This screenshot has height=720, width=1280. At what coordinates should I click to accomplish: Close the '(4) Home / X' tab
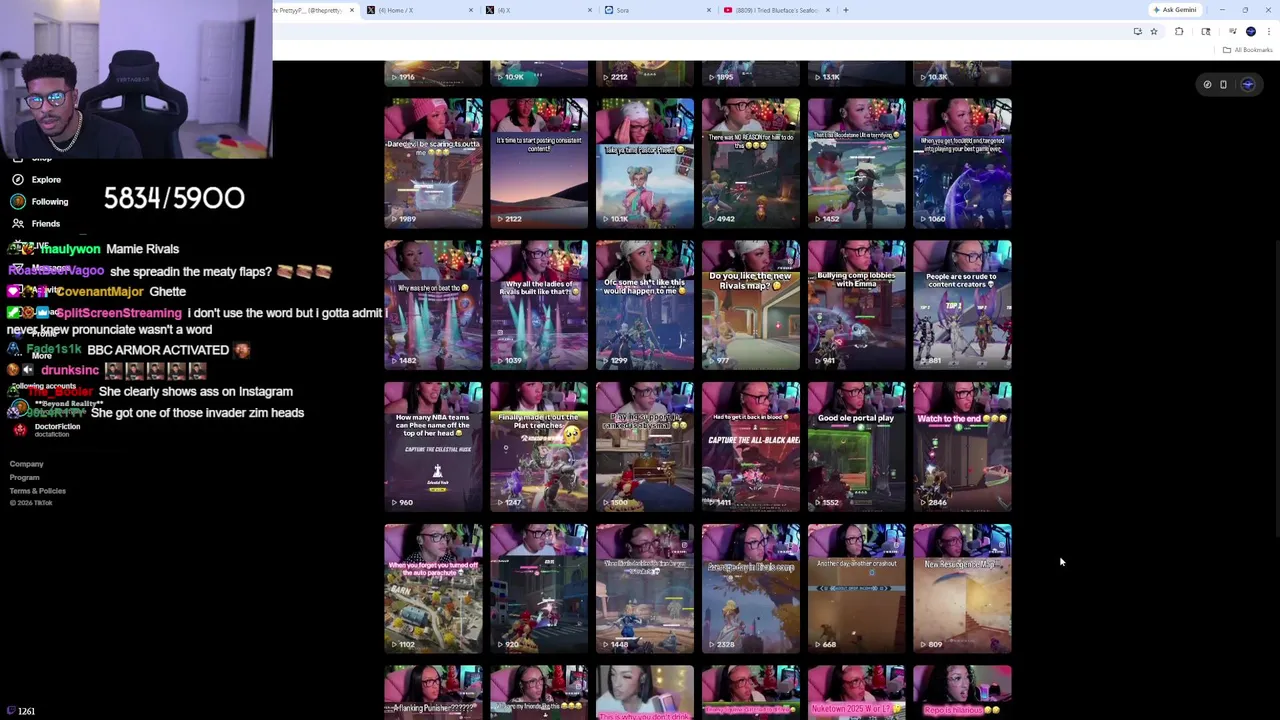point(471,10)
